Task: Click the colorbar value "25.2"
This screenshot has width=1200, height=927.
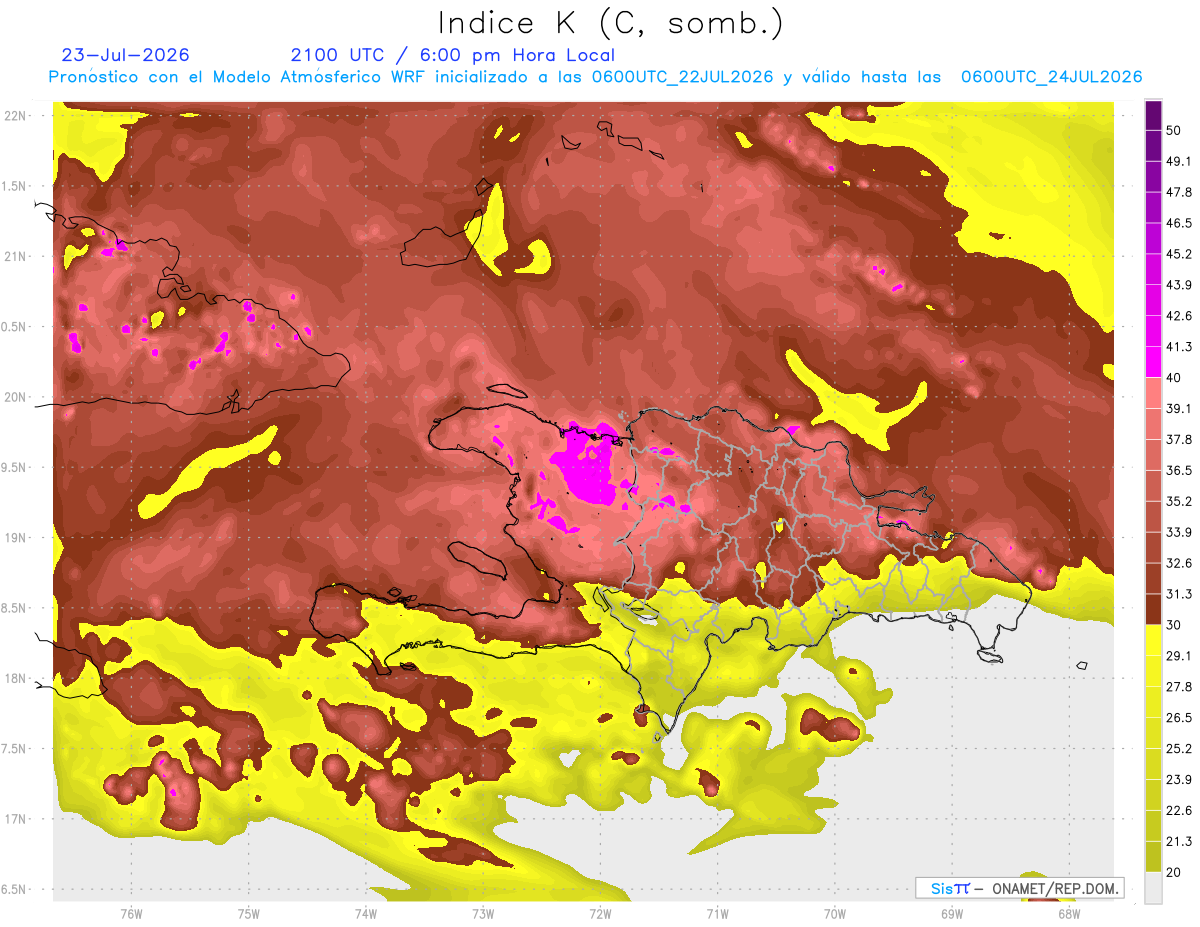Action: pos(1179,748)
